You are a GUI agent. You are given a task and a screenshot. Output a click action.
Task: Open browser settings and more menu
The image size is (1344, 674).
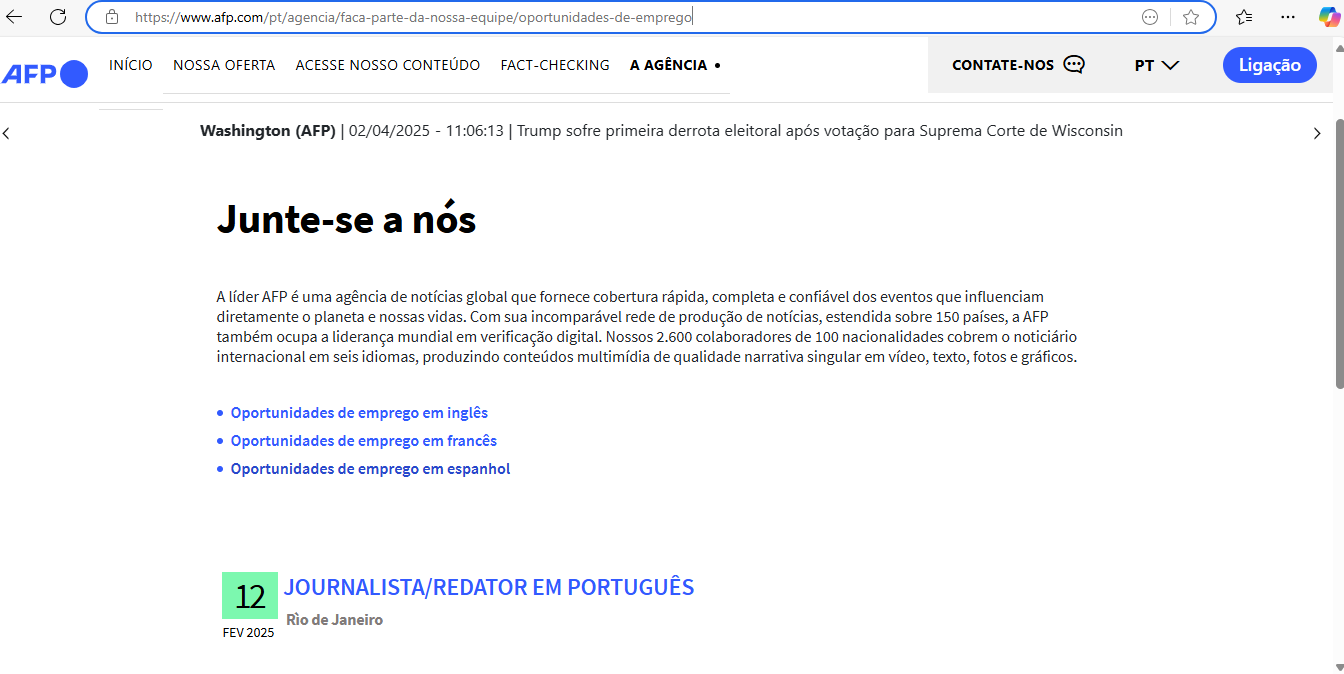[1288, 17]
